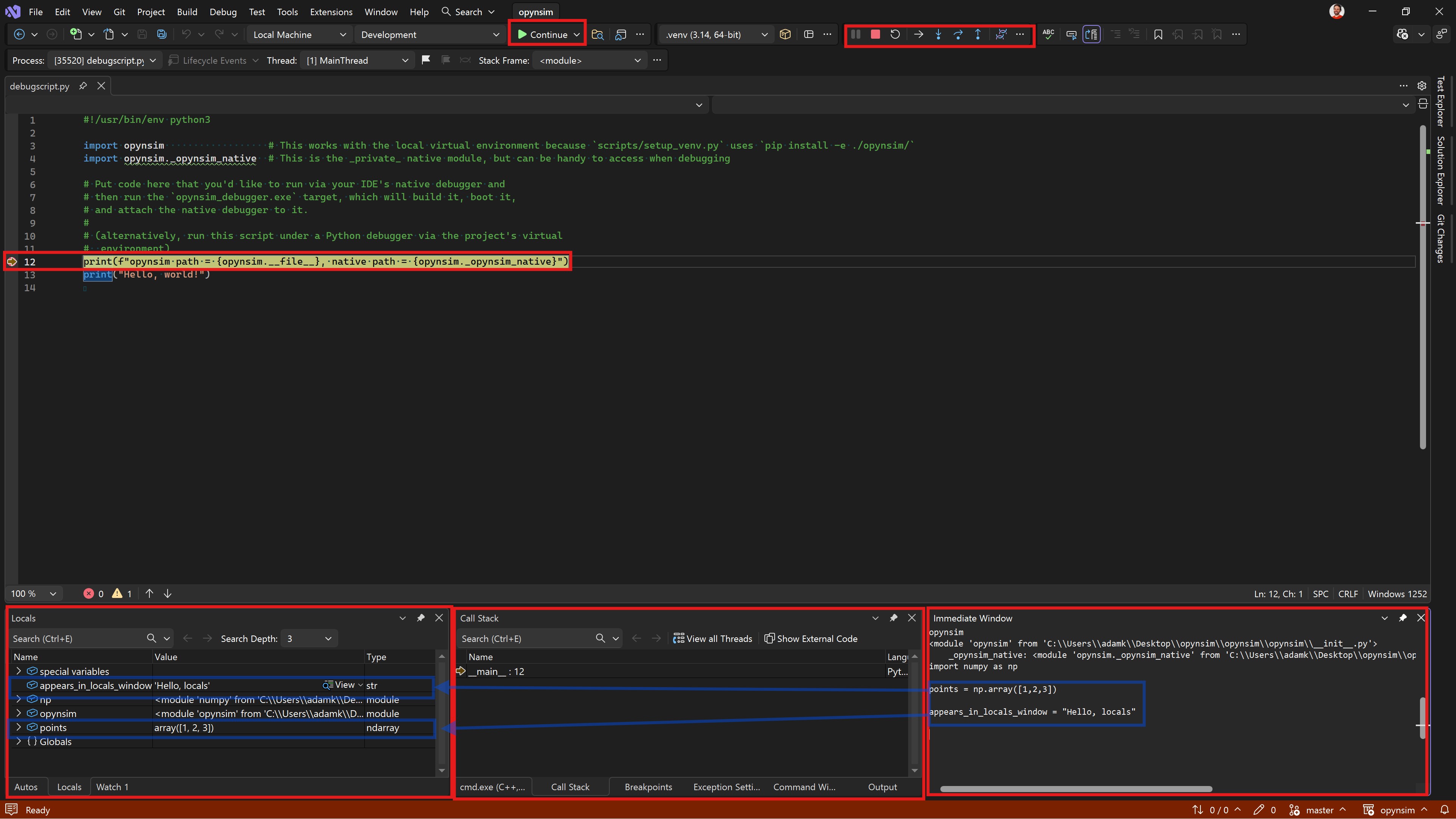This screenshot has width=1456, height=819.
Task: Click the Step Over icon
Action: tap(958, 35)
